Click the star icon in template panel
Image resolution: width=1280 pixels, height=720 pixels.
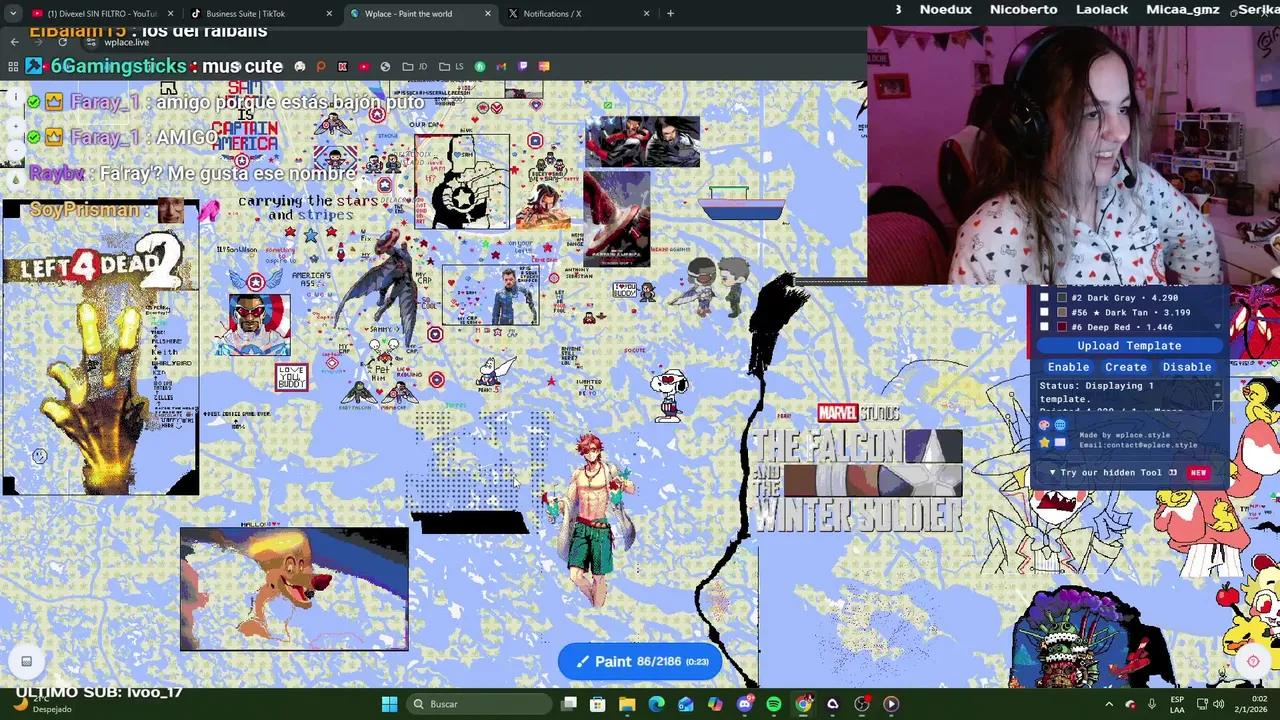pyautogui.click(x=1045, y=441)
